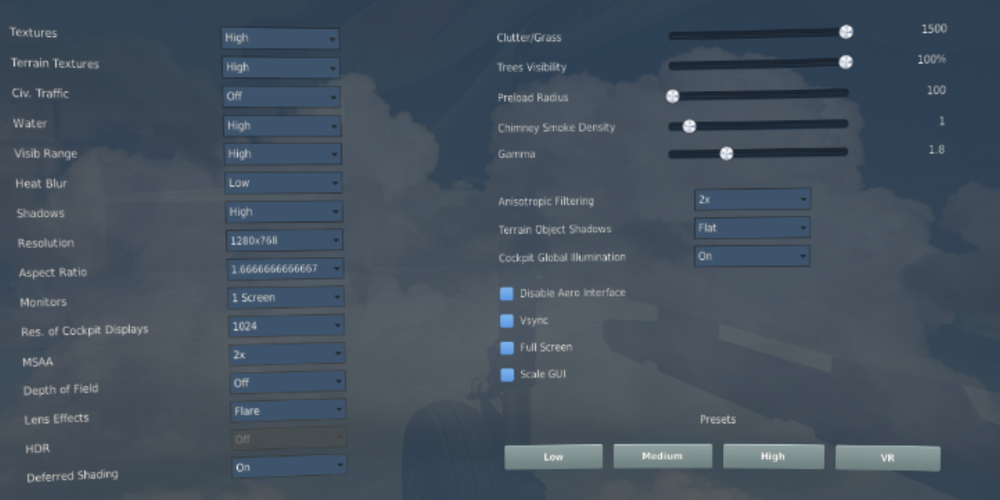Screen dimensions: 1000x500
Task: Open the MSAA dropdown
Action: tap(287, 354)
